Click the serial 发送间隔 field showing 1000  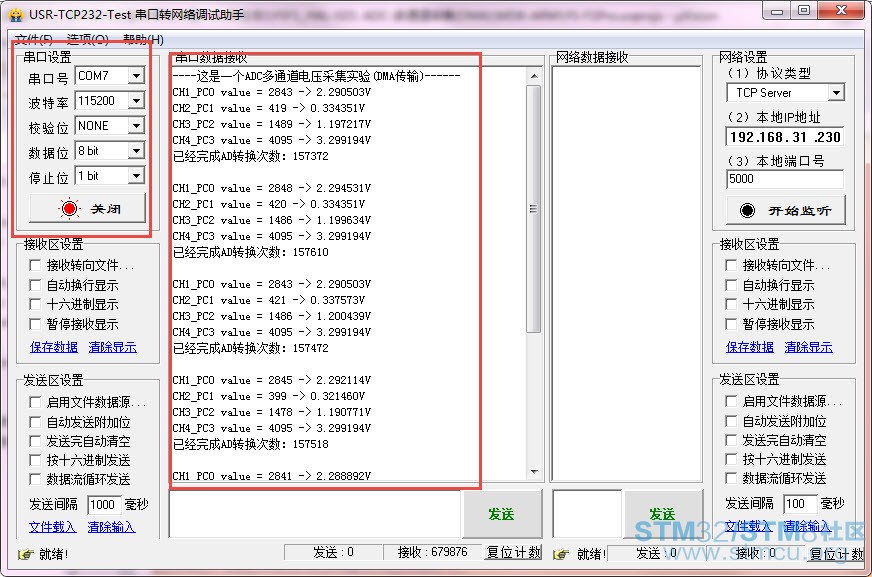104,504
